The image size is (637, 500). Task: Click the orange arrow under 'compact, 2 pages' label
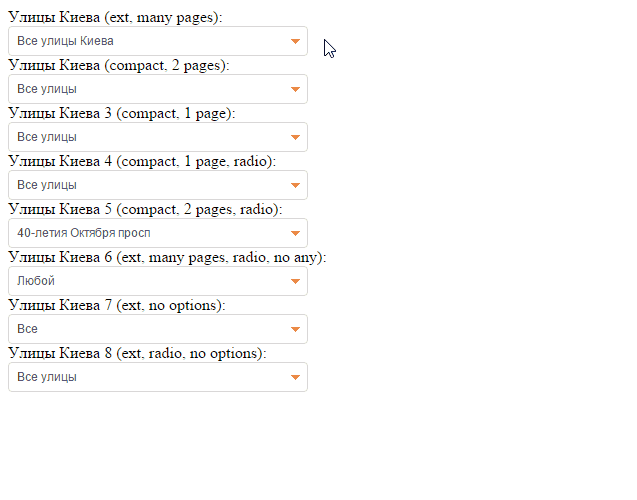click(295, 89)
